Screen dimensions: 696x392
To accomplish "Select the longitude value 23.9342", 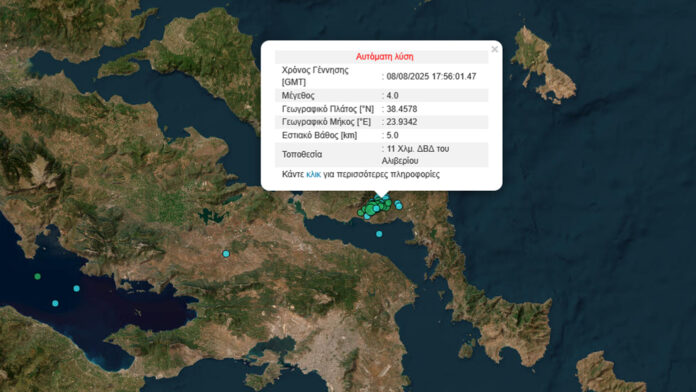I will click(x=402, y=122).
